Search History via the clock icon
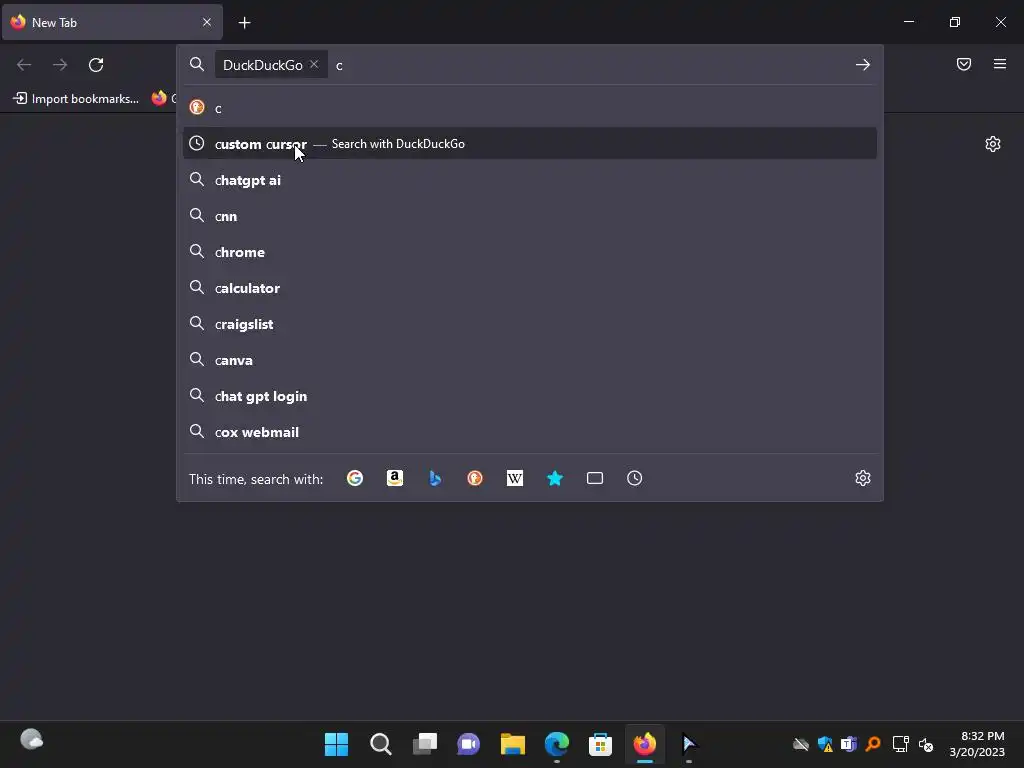1024x768 pixels. (635, 479)
